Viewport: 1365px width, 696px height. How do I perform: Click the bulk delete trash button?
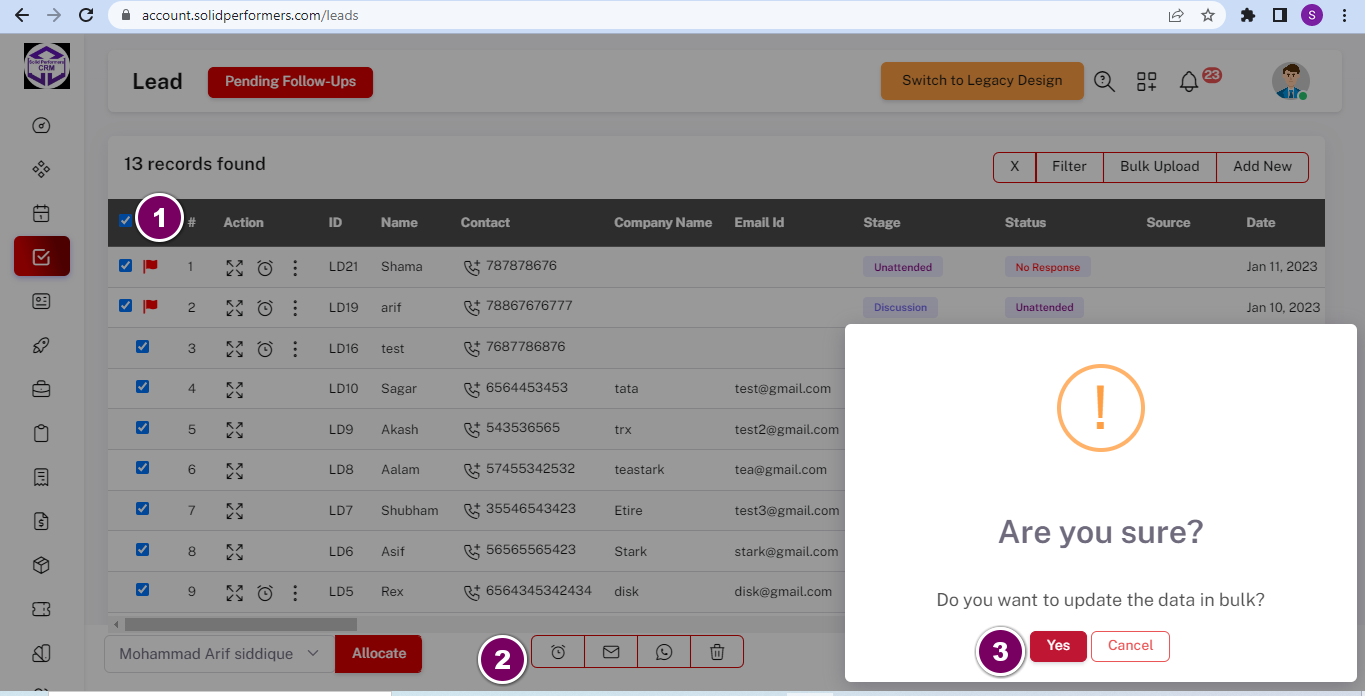(x=717, y=652)
